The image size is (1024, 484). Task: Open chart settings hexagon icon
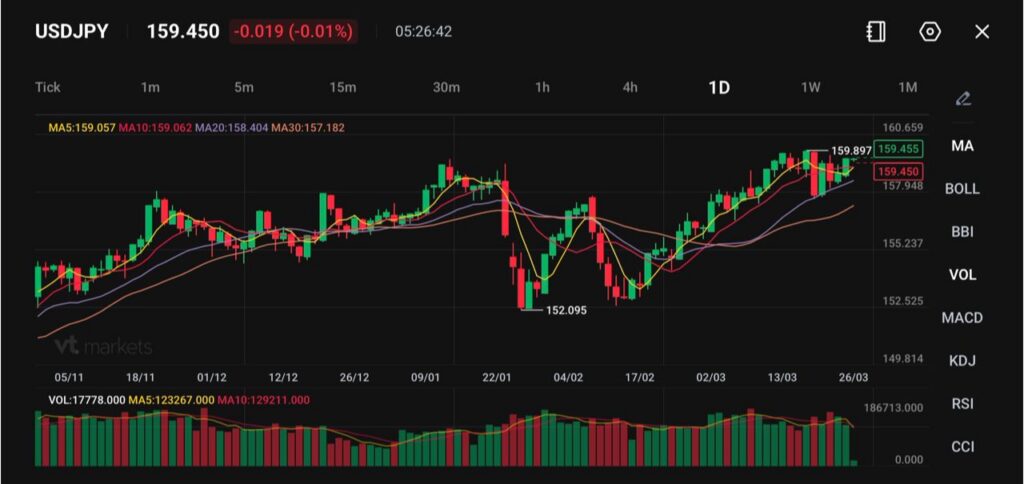click(x=930, y=32)
